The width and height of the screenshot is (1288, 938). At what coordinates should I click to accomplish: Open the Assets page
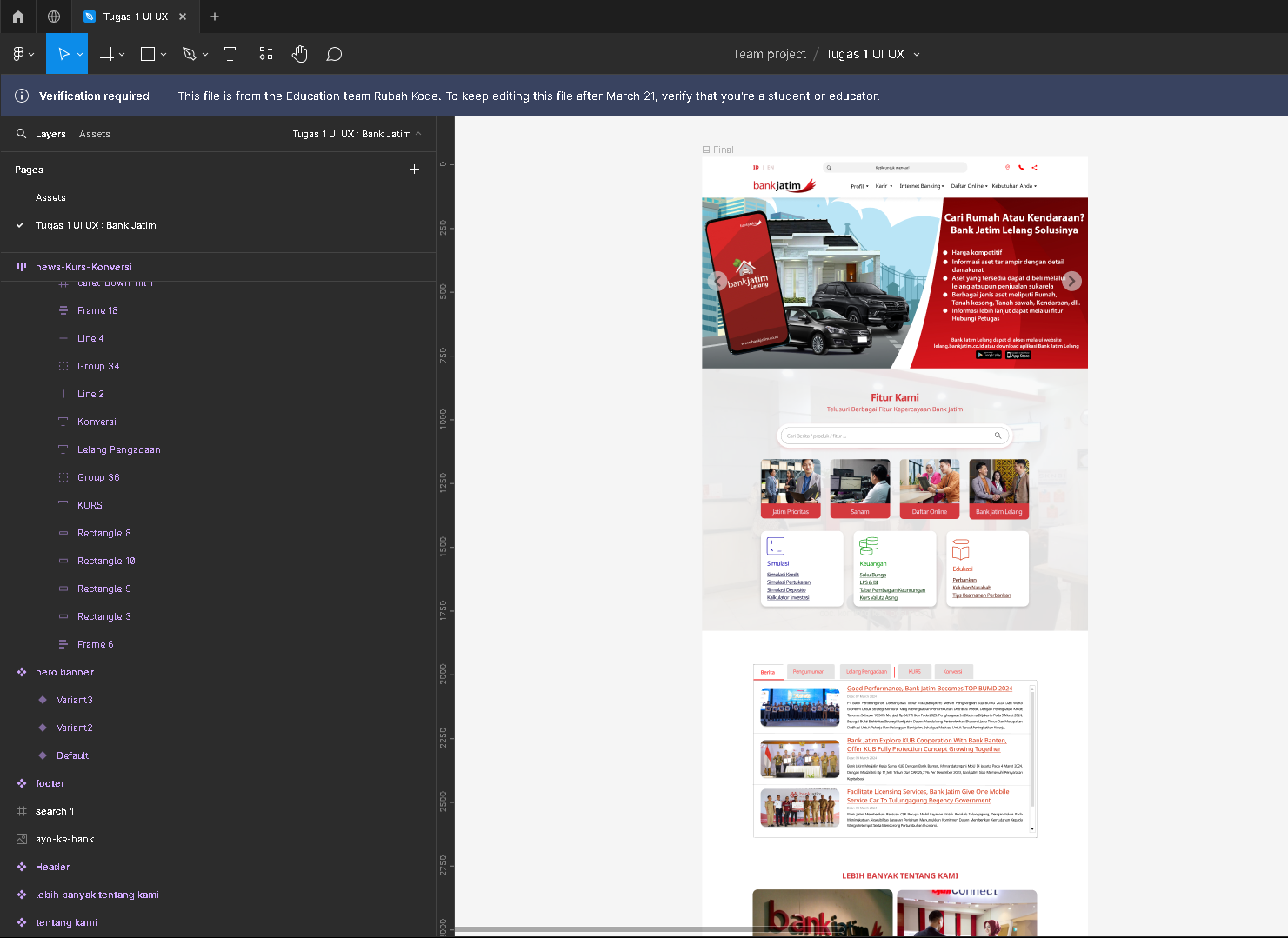pos(50,197)
